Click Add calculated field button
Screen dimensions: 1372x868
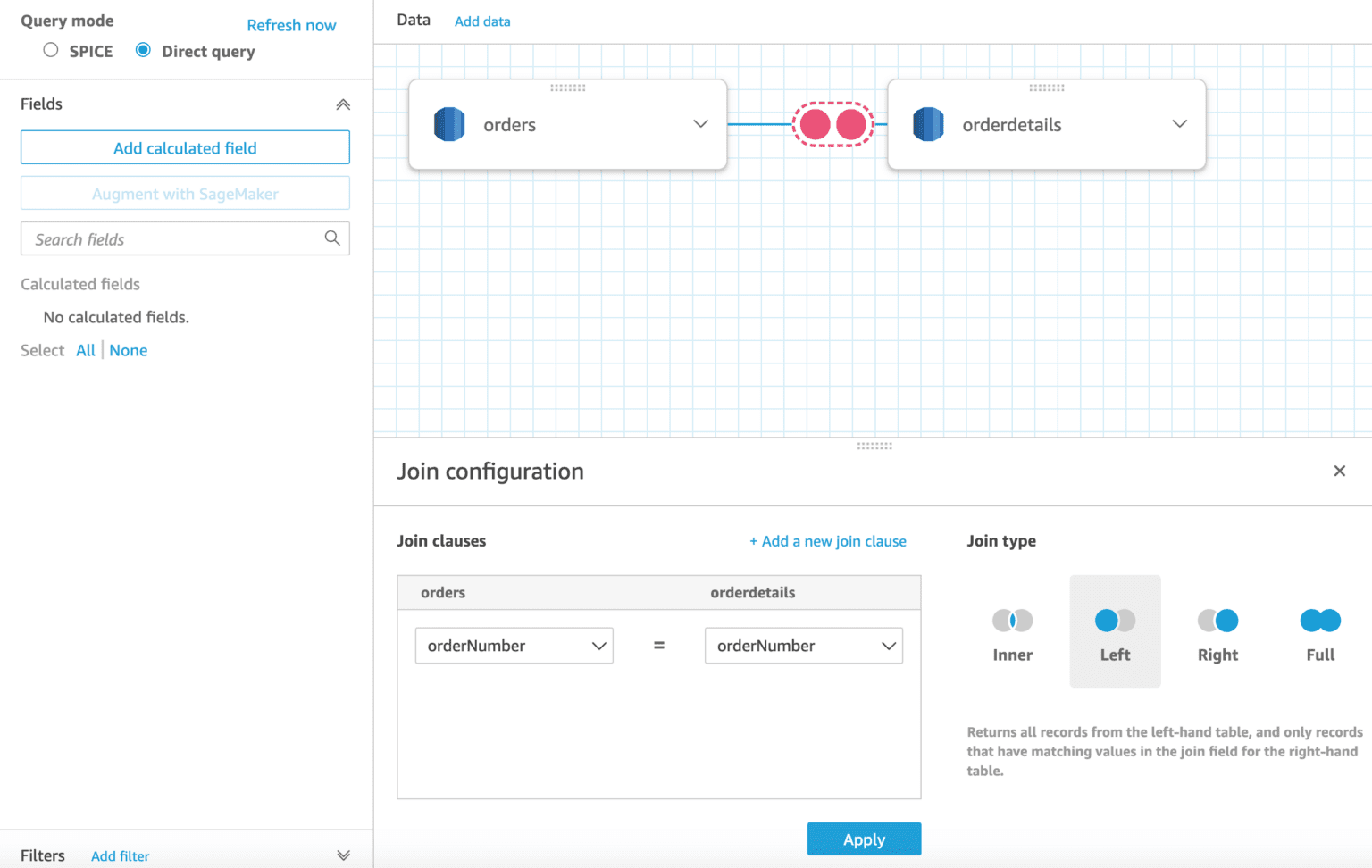coord(185,148)
